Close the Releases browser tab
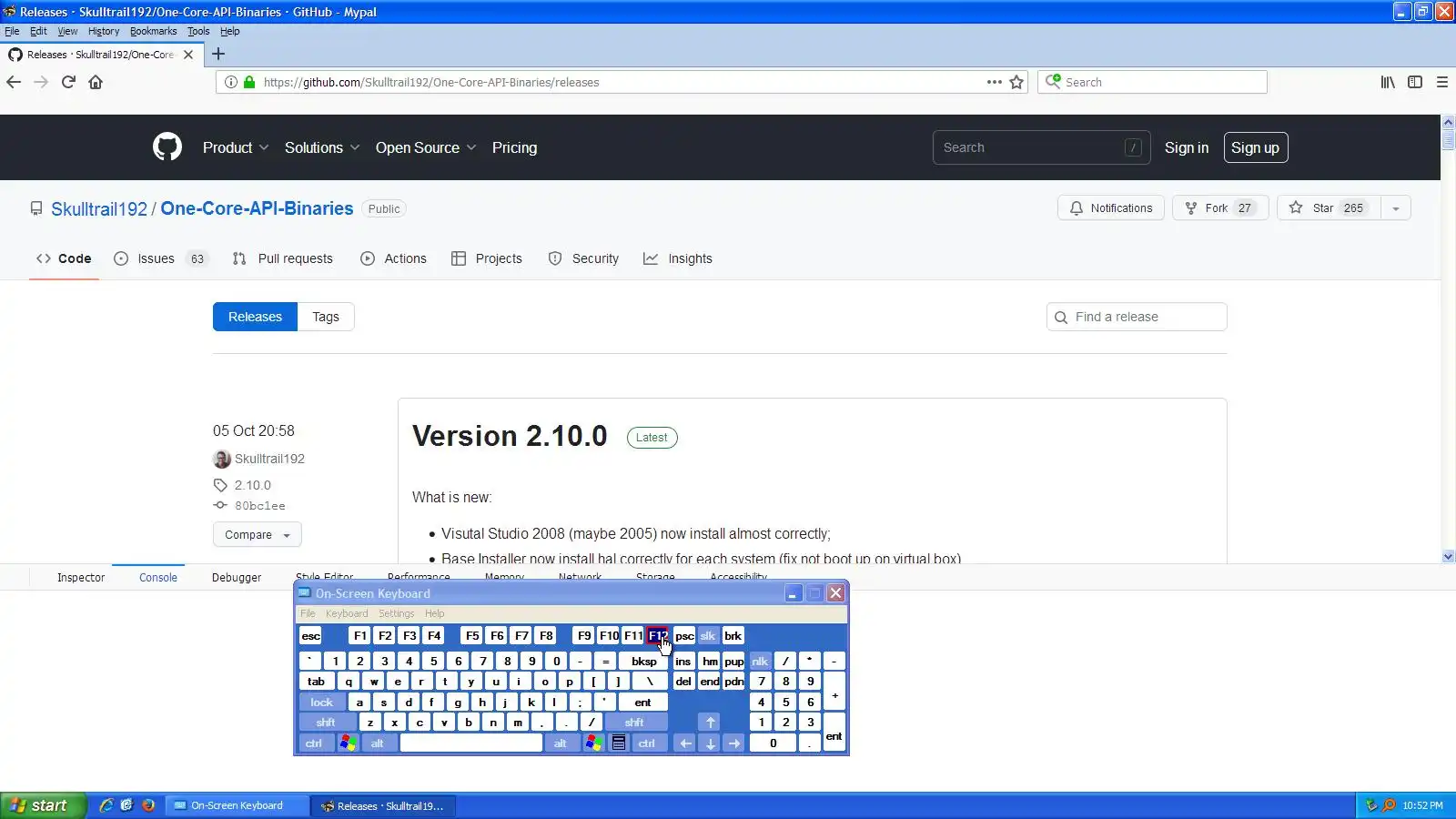The height and width of the screenshot is (819, 1456). (x=188, y=55)
